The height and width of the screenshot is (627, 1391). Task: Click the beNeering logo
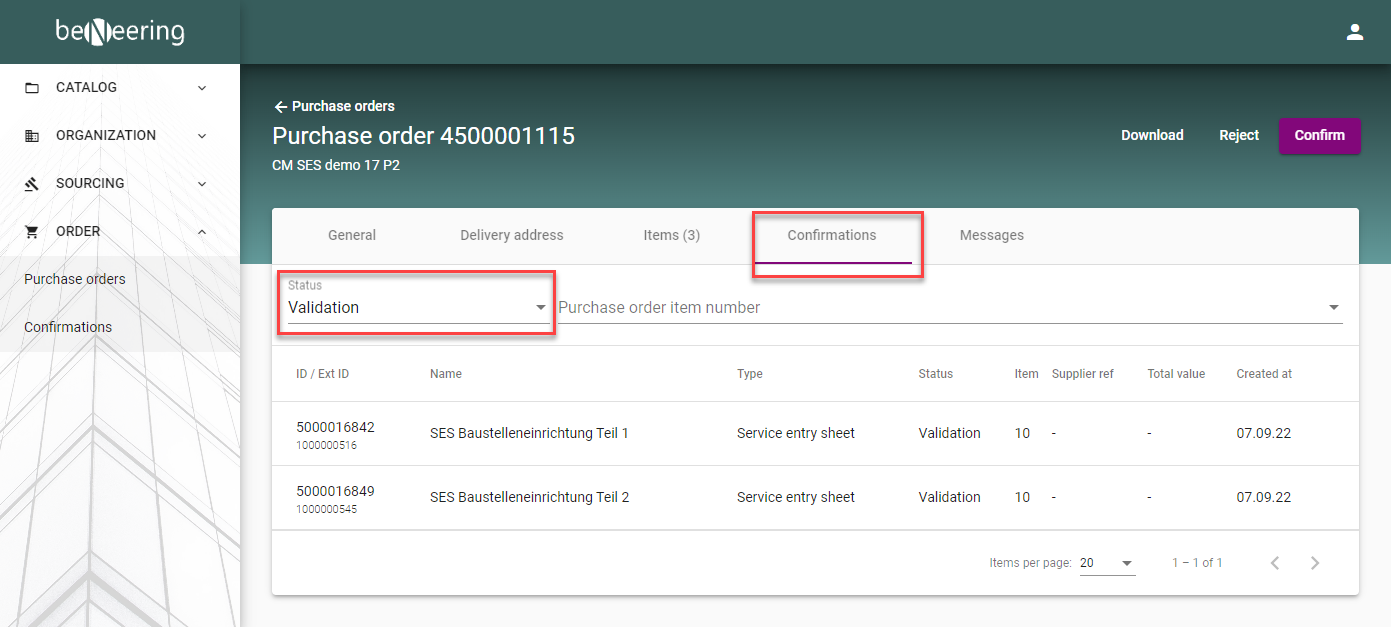[x=120, y=32]
